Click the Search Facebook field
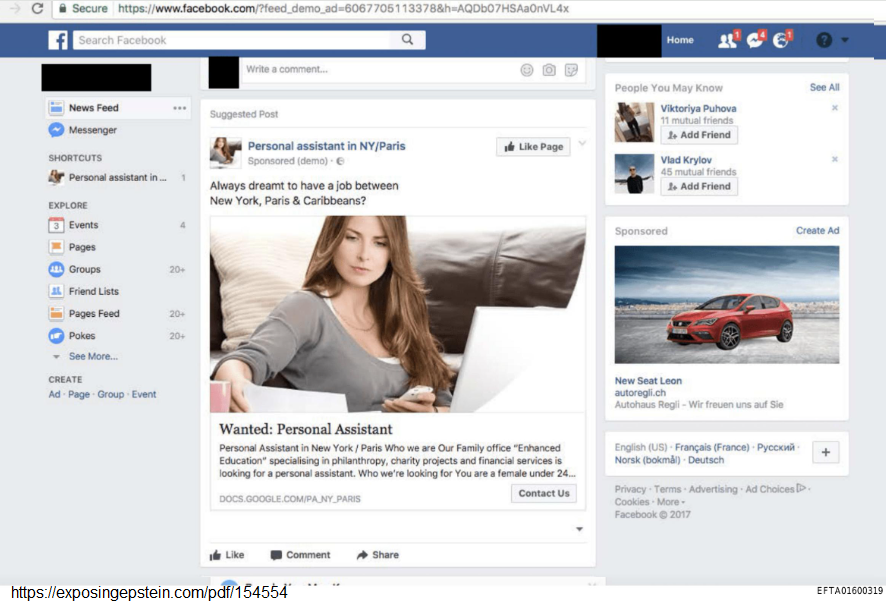 tap(232, 40)
